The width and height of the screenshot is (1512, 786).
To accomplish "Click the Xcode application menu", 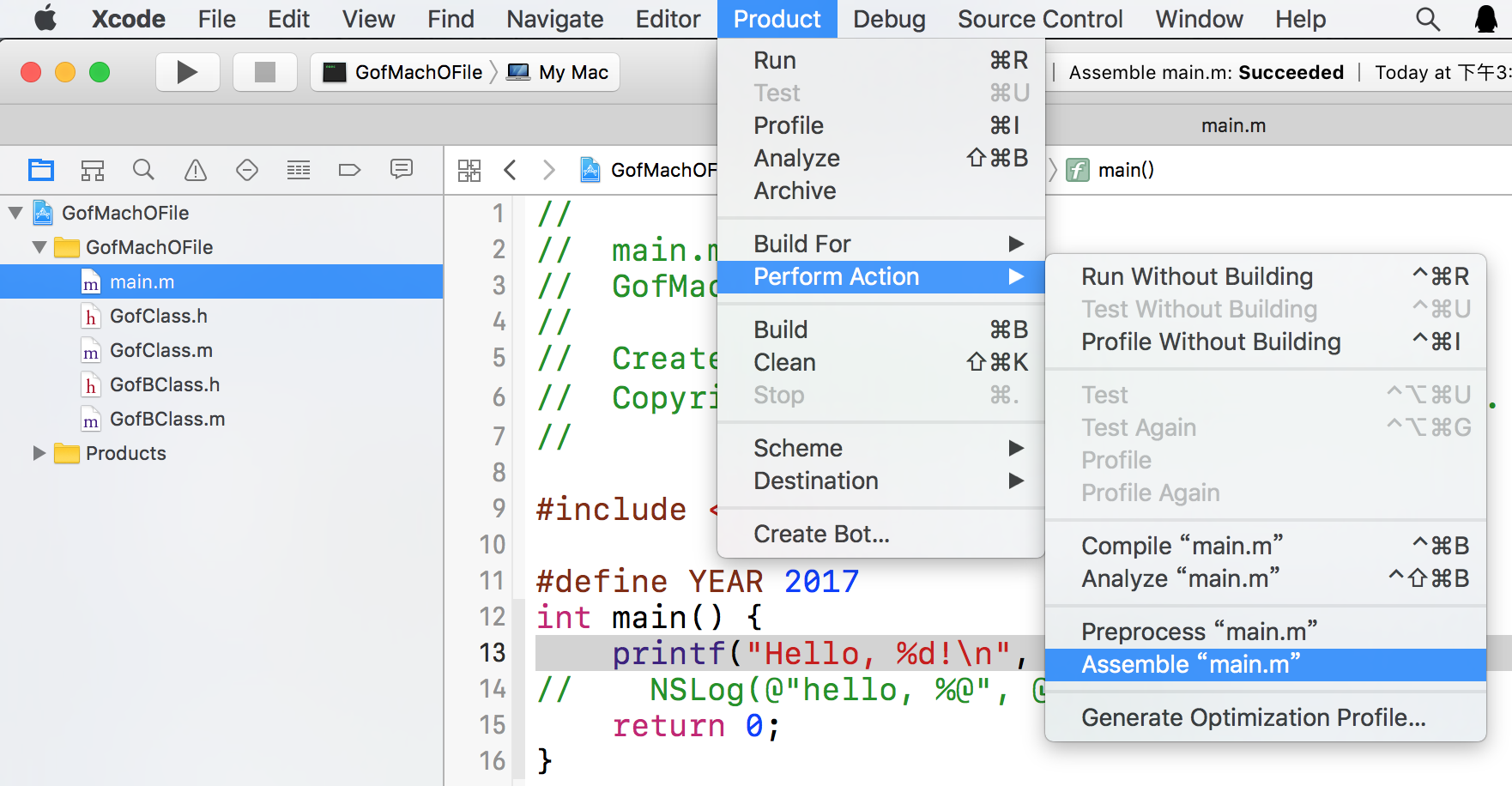I will (128, 19).
